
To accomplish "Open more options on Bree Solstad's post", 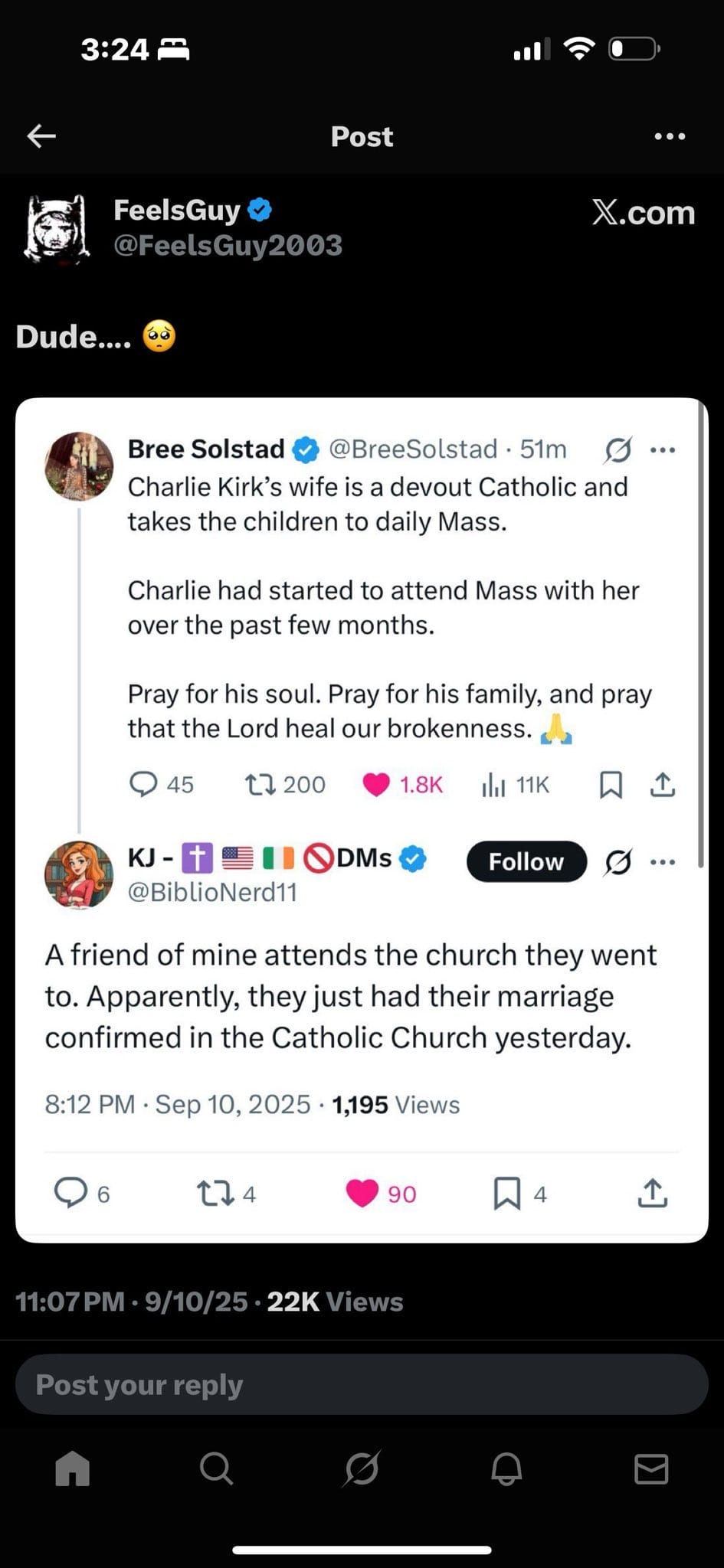I will click(x=663, y=450).
